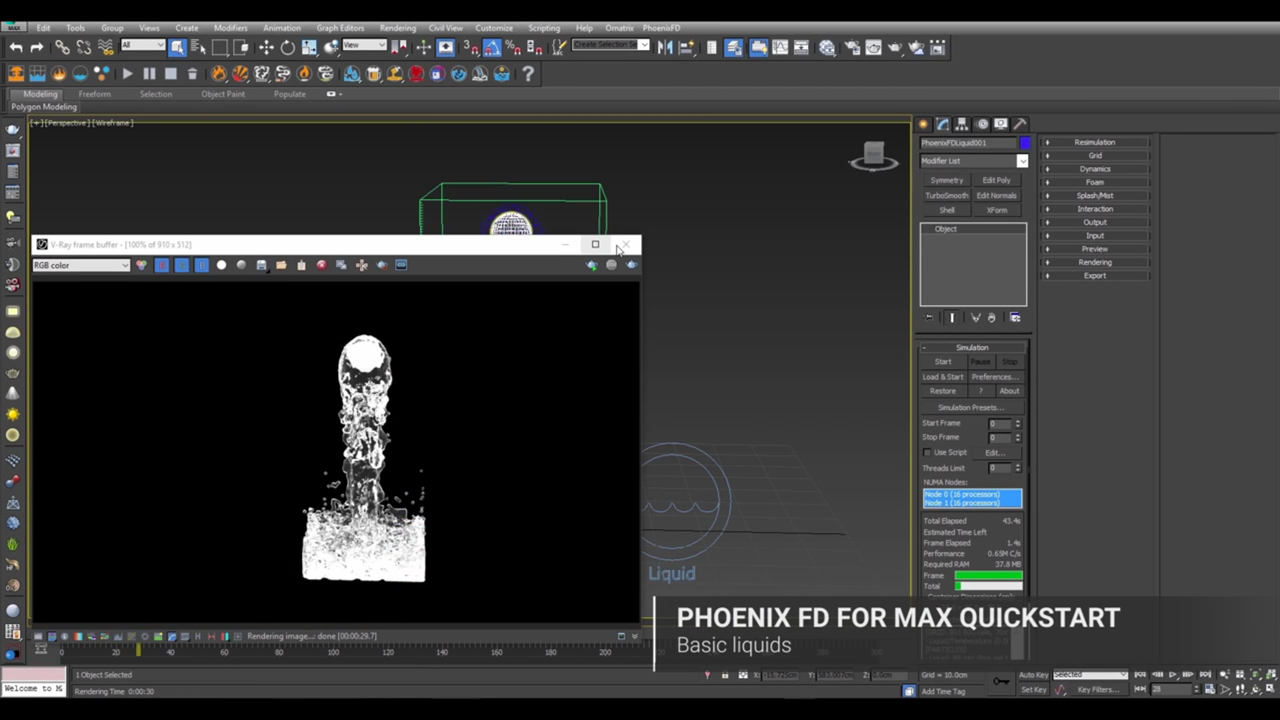Image resolution: width=1280 pixels, height=720 pixels.
Task: Choose the Select and Move tool
Action: (266, 47)
